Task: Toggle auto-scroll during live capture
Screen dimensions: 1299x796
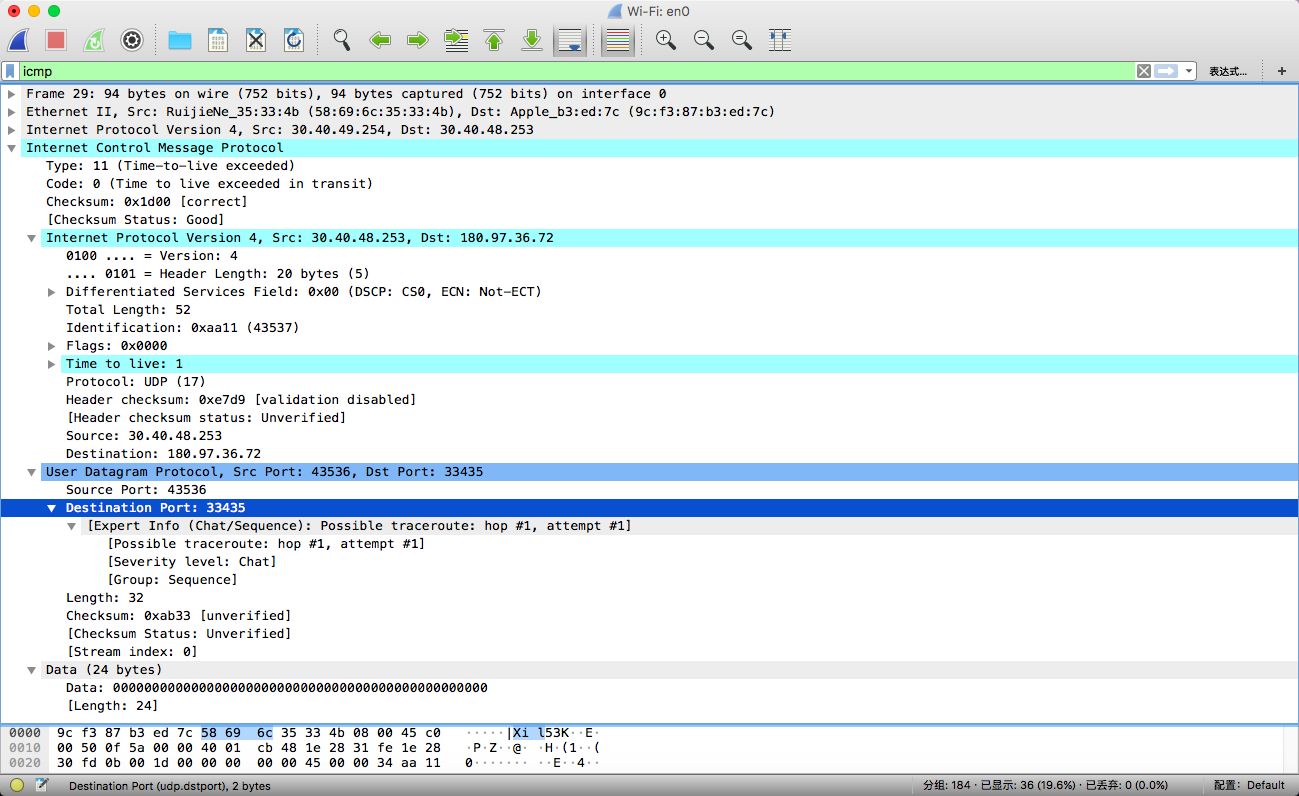Action: pyautogui.click(x=570, y=40)
